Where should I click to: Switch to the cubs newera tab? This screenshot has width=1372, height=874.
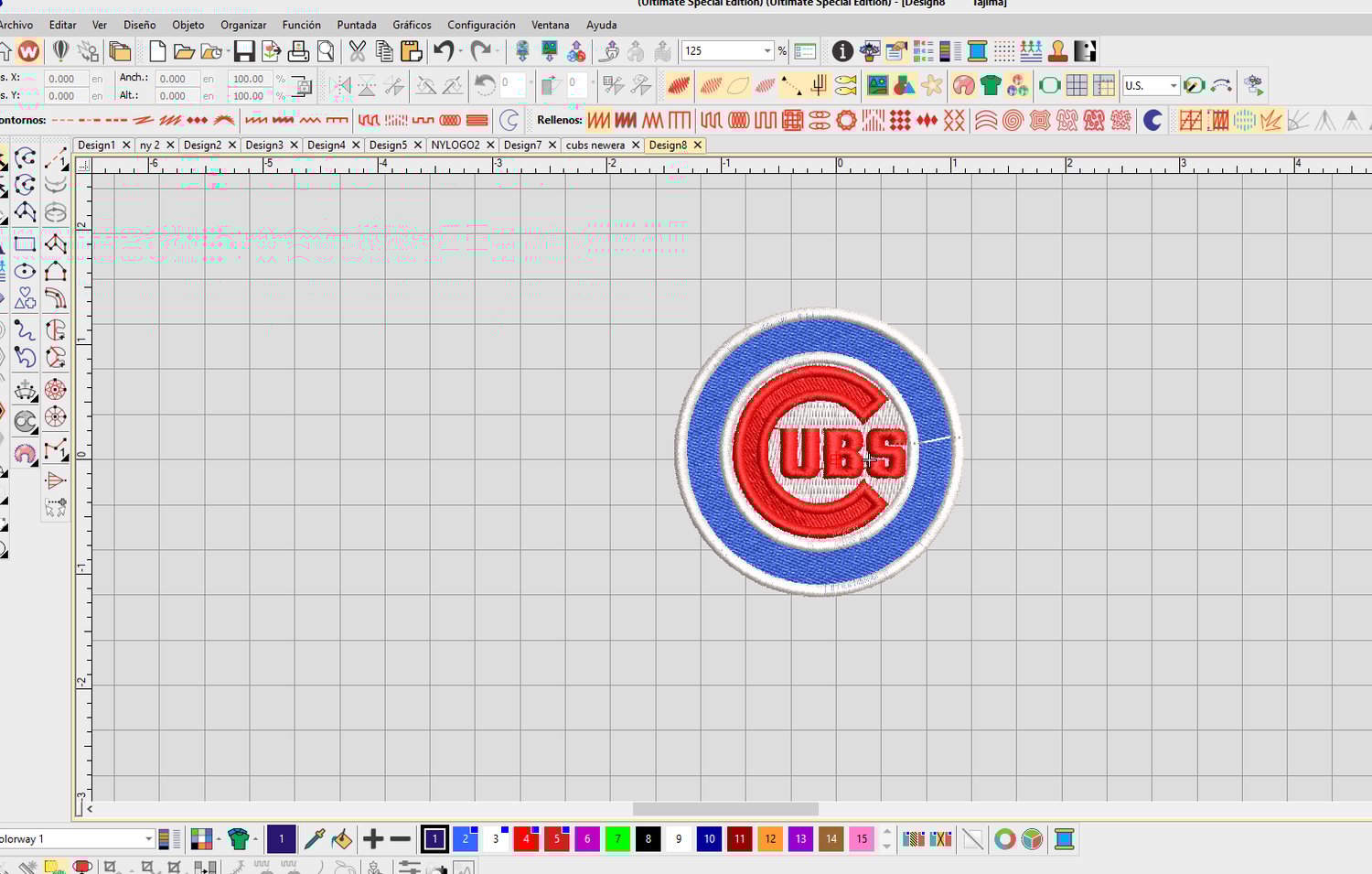(595, 145)
